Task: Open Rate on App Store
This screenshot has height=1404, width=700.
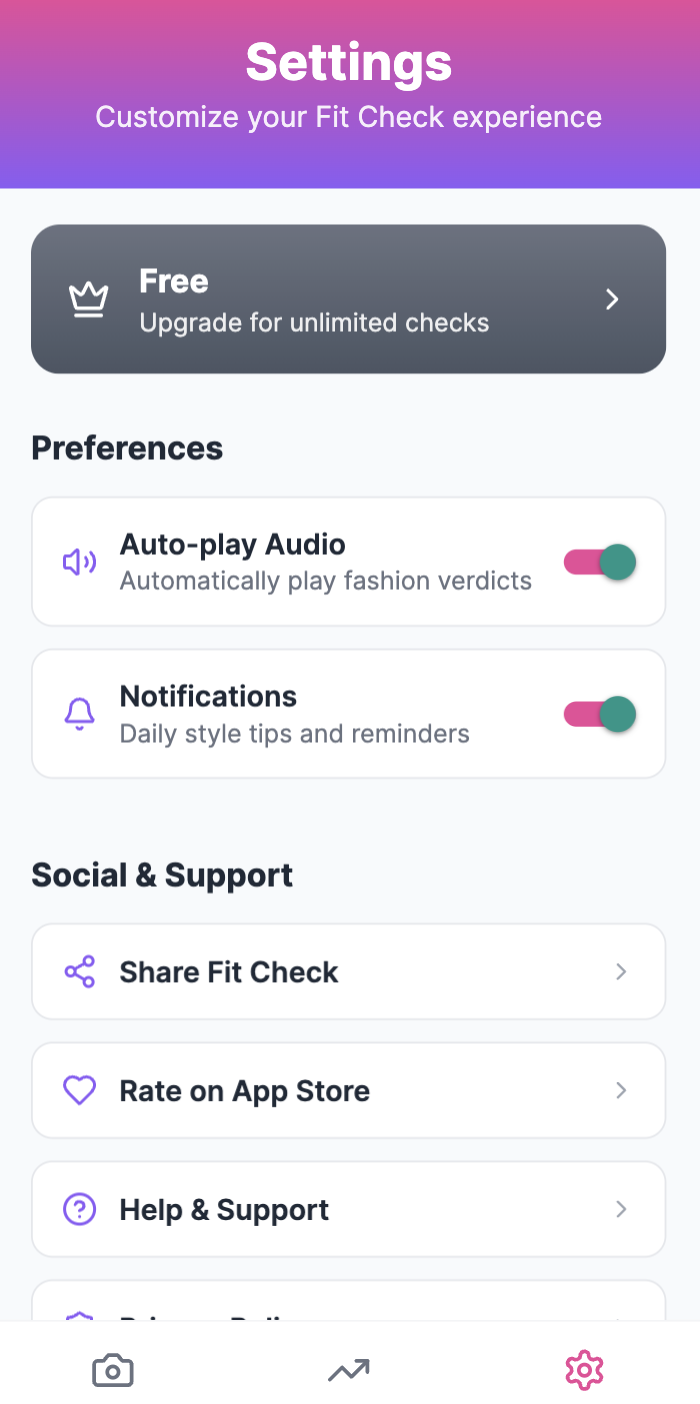Action: [348, 1090]
